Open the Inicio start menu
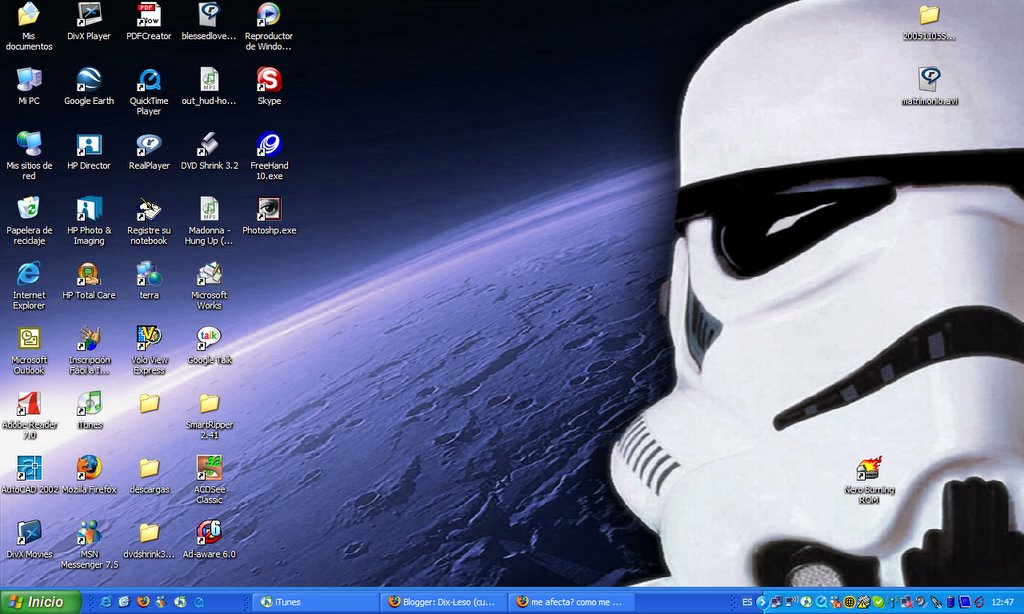This screenshot has width=1024, height=614. tap(40, 602)
